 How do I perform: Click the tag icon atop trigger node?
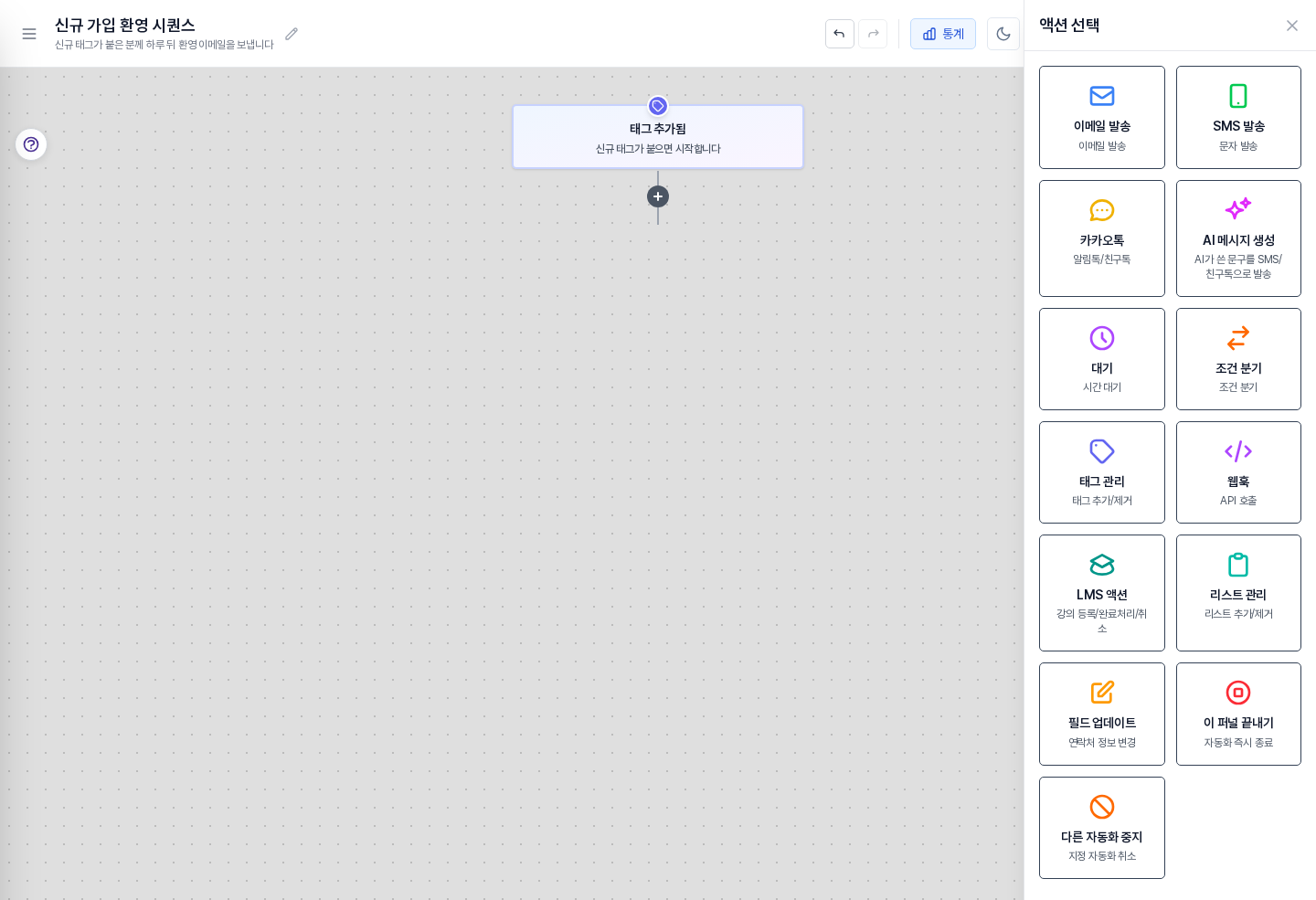tap(658, 106)
